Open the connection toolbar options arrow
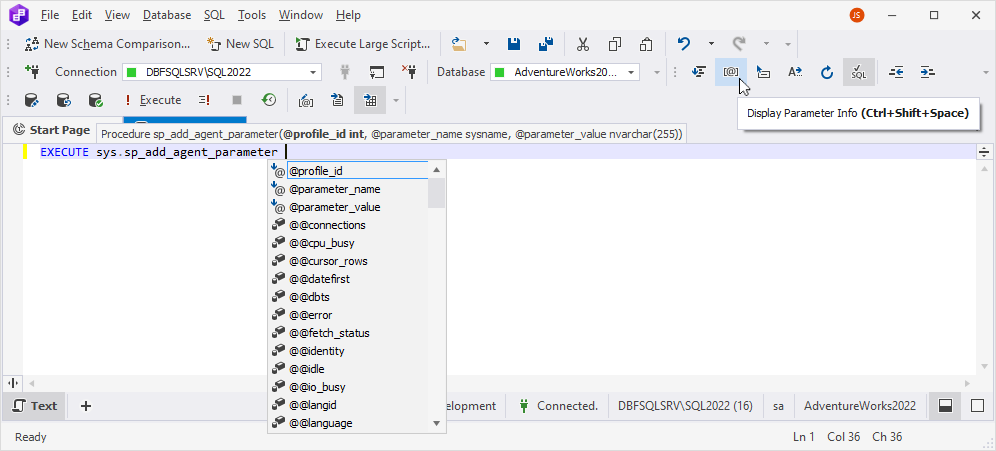 coord(657,72)
